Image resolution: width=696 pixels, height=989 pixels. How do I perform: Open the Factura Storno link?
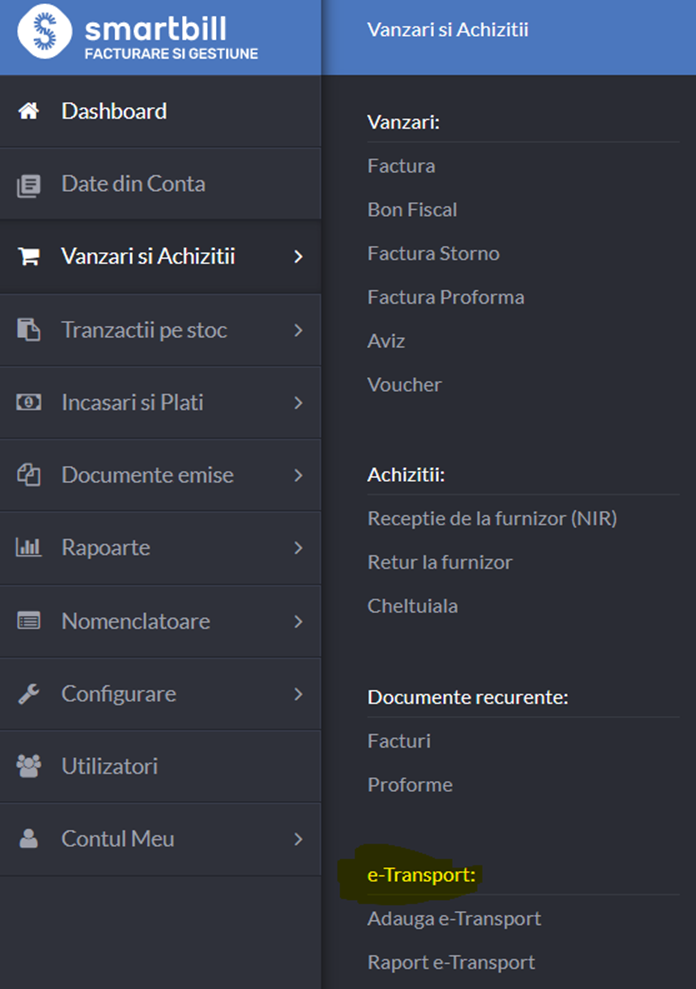click(434, 254)
